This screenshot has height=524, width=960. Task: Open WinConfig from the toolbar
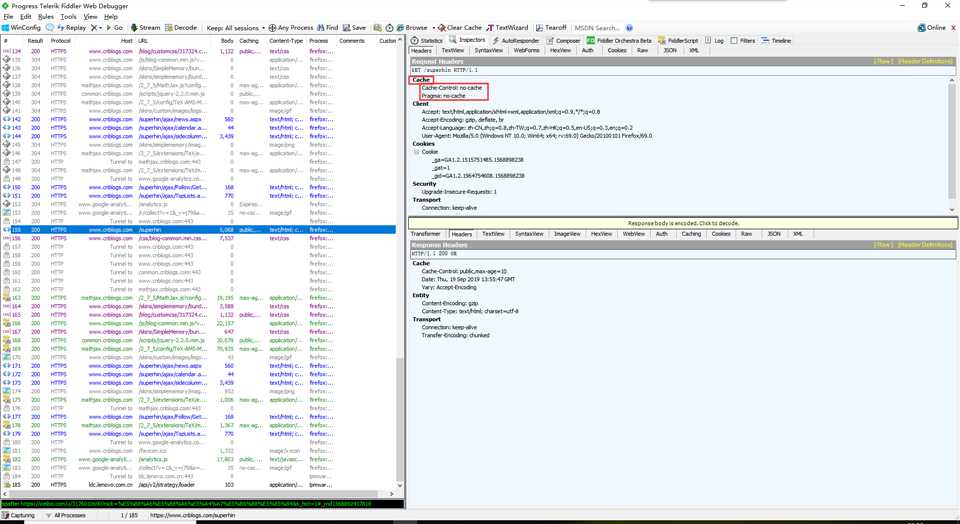click(21, 28)
